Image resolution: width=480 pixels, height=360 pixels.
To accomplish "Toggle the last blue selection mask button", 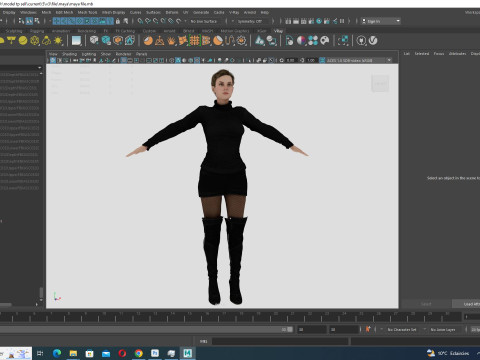I will point(110,21).
